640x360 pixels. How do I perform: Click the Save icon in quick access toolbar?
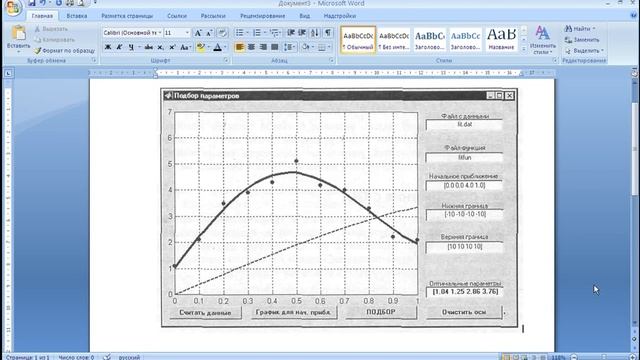click(x=32, y=3)
